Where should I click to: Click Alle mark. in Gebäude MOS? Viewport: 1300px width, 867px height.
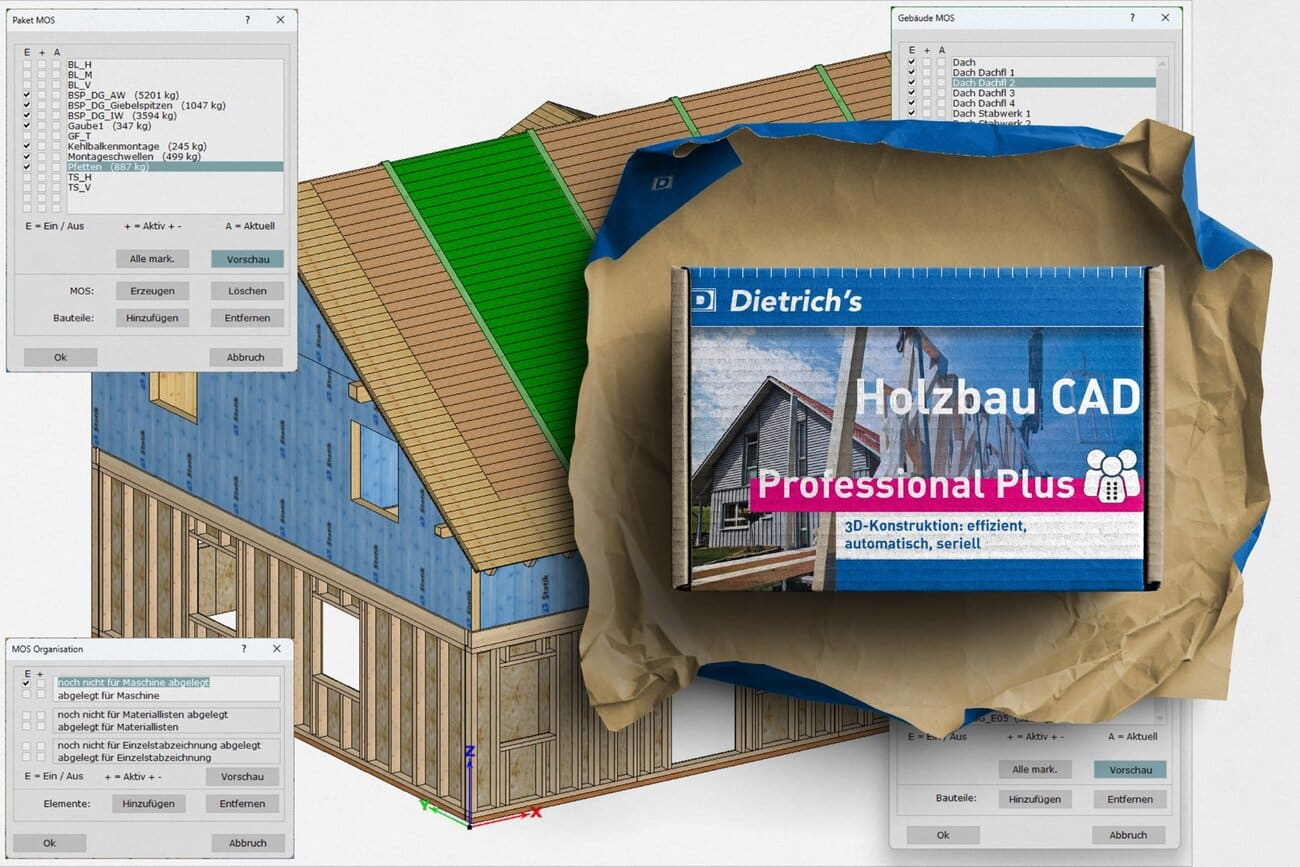pyautogui.click(x=1035, y=770)
